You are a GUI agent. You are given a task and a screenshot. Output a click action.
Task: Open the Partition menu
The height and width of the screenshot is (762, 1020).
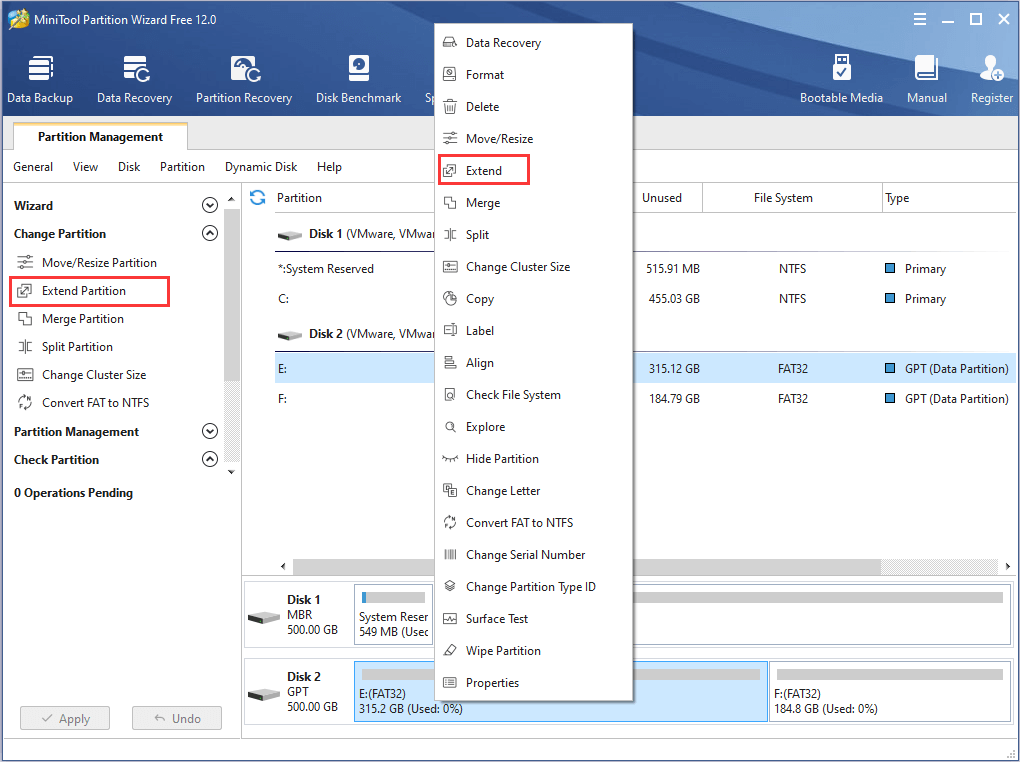click(x=182, y=167)
